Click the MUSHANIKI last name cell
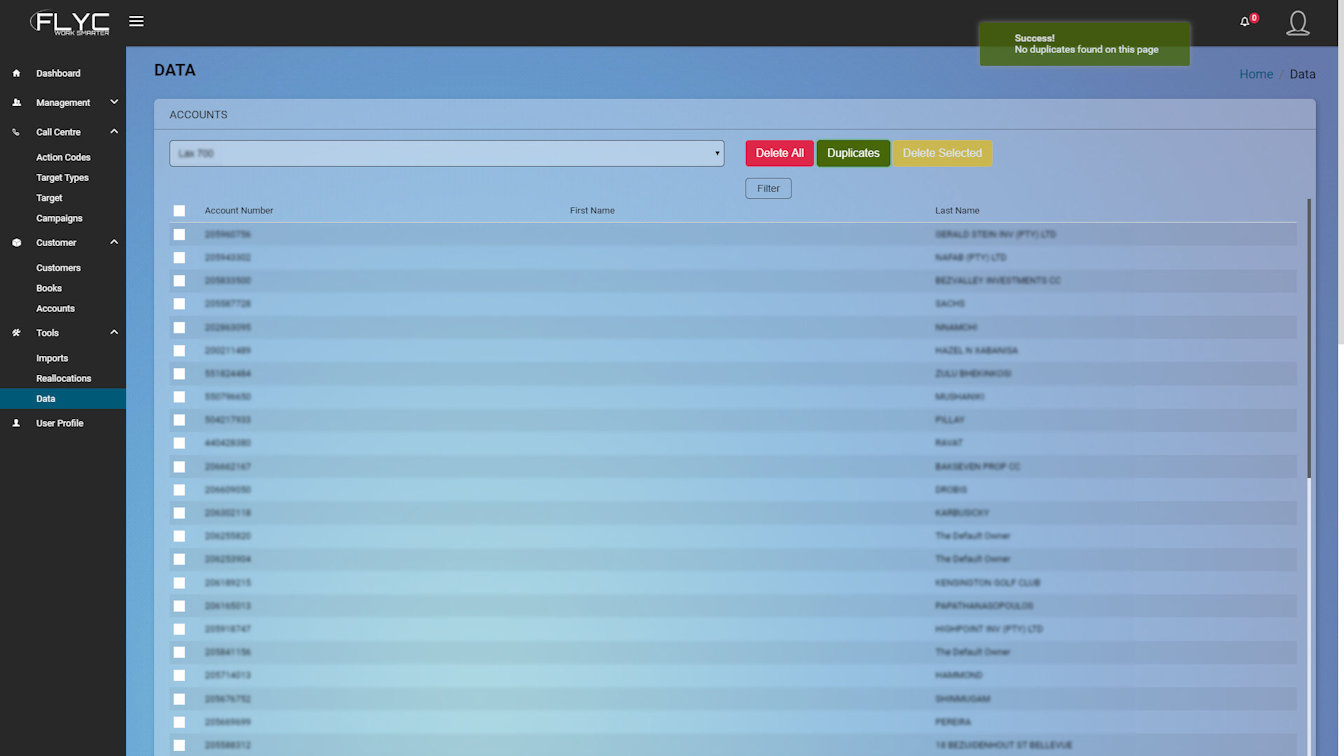The height and width of the screenshot is (756, 1344). (x=960, y=397)
